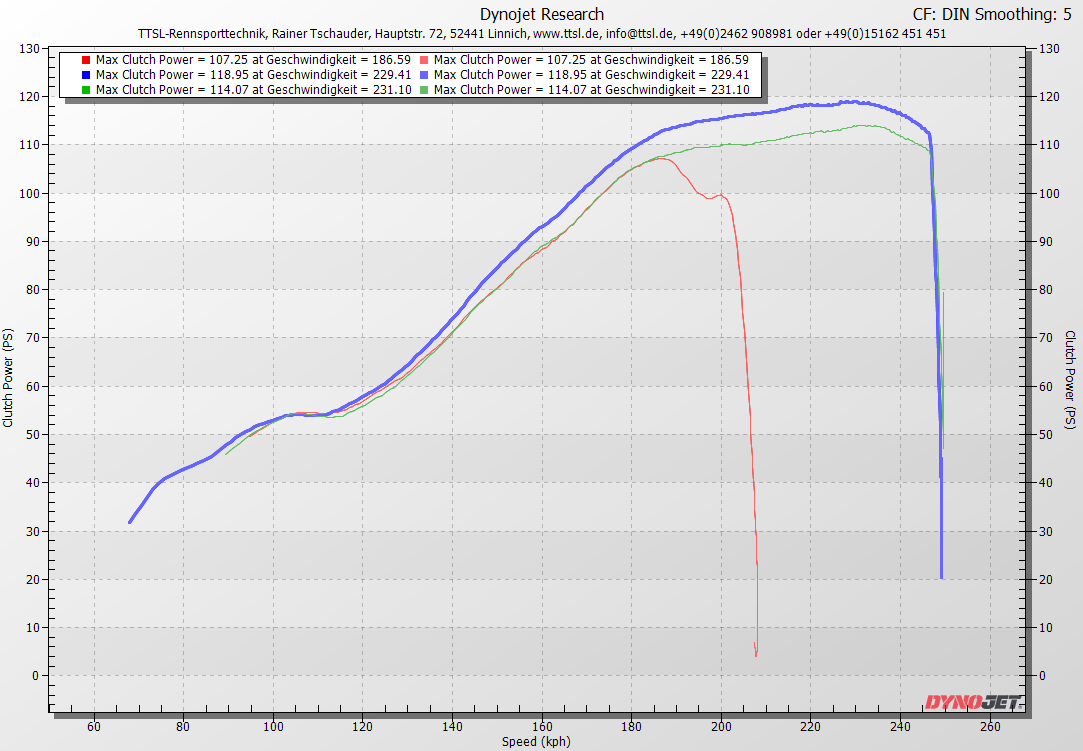Click the DYNOJET logo in the chart corner
1083x751 pixels.
(x=971, y=702)
